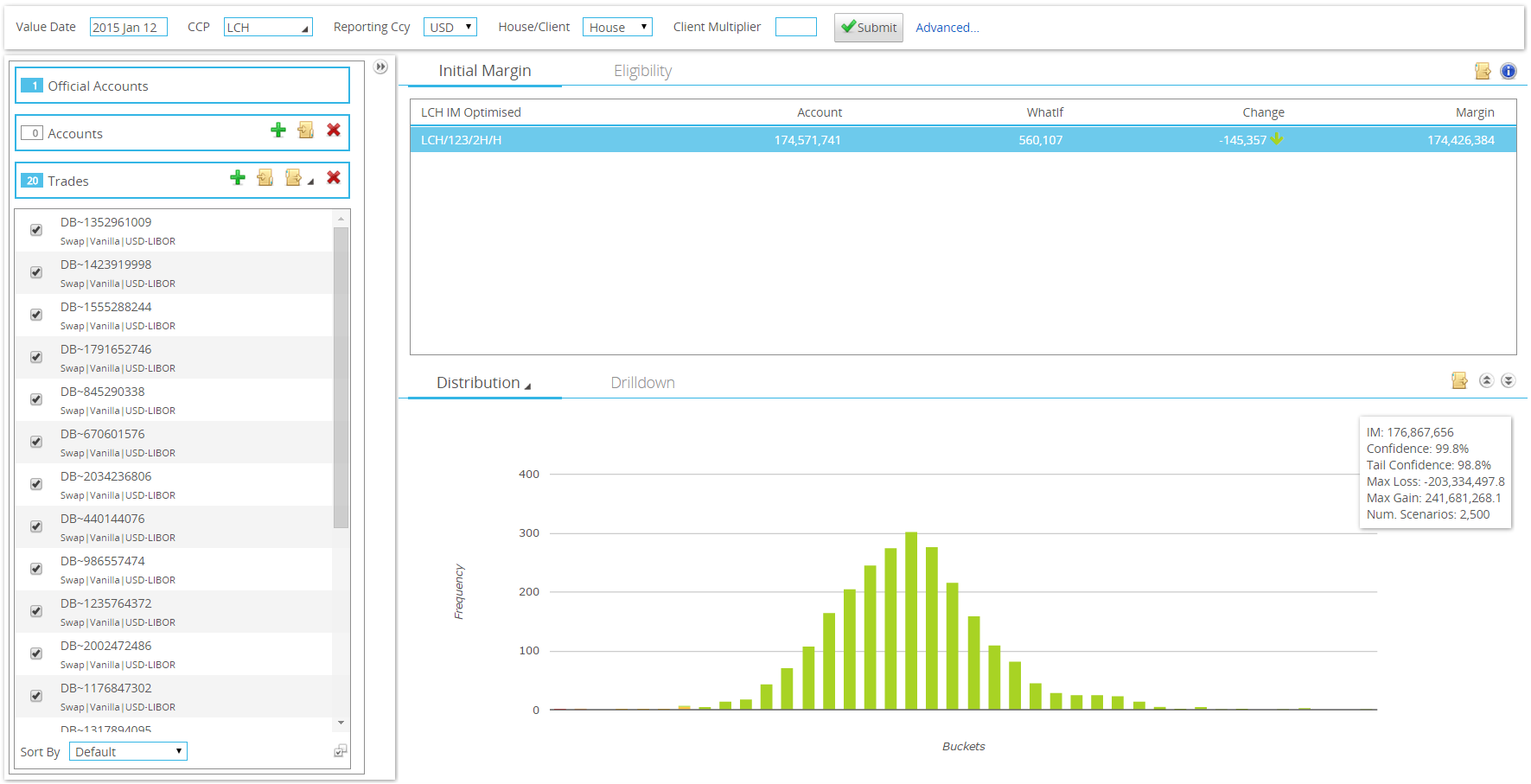The height and width of the screenshot is (784, 1531).
Task: Switch to the Initial Margin tab
Action: pos(485,71)
